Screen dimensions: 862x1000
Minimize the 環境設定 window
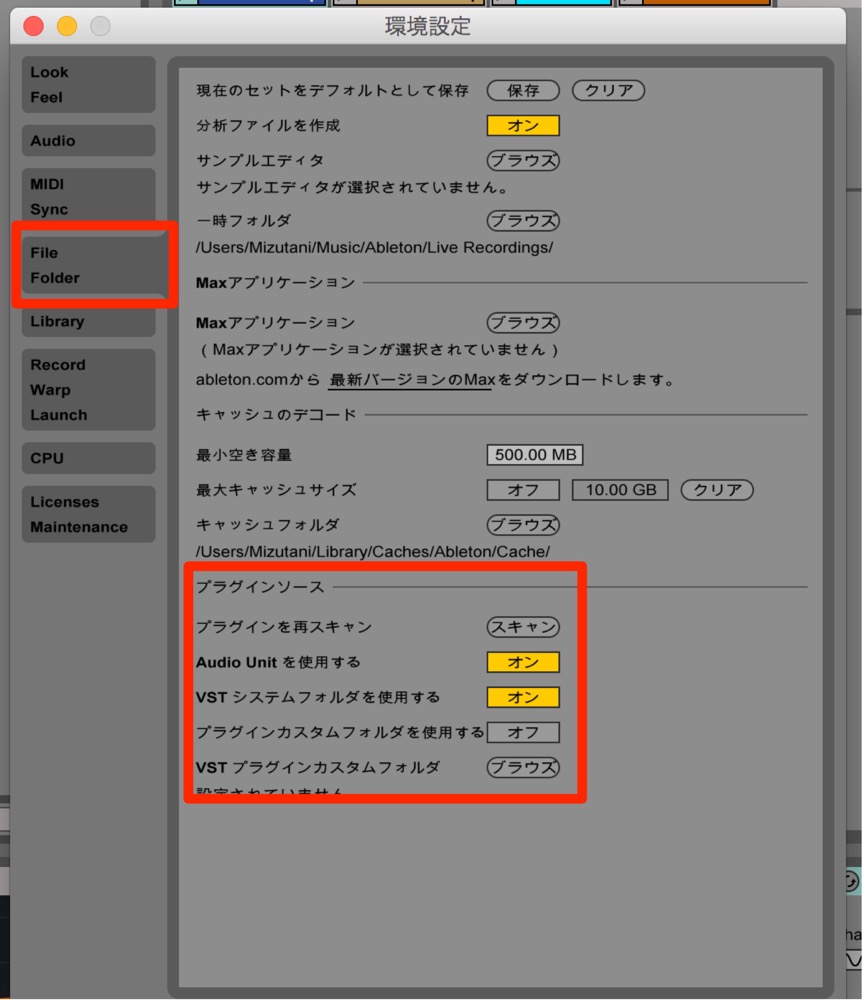coord(67,26)
